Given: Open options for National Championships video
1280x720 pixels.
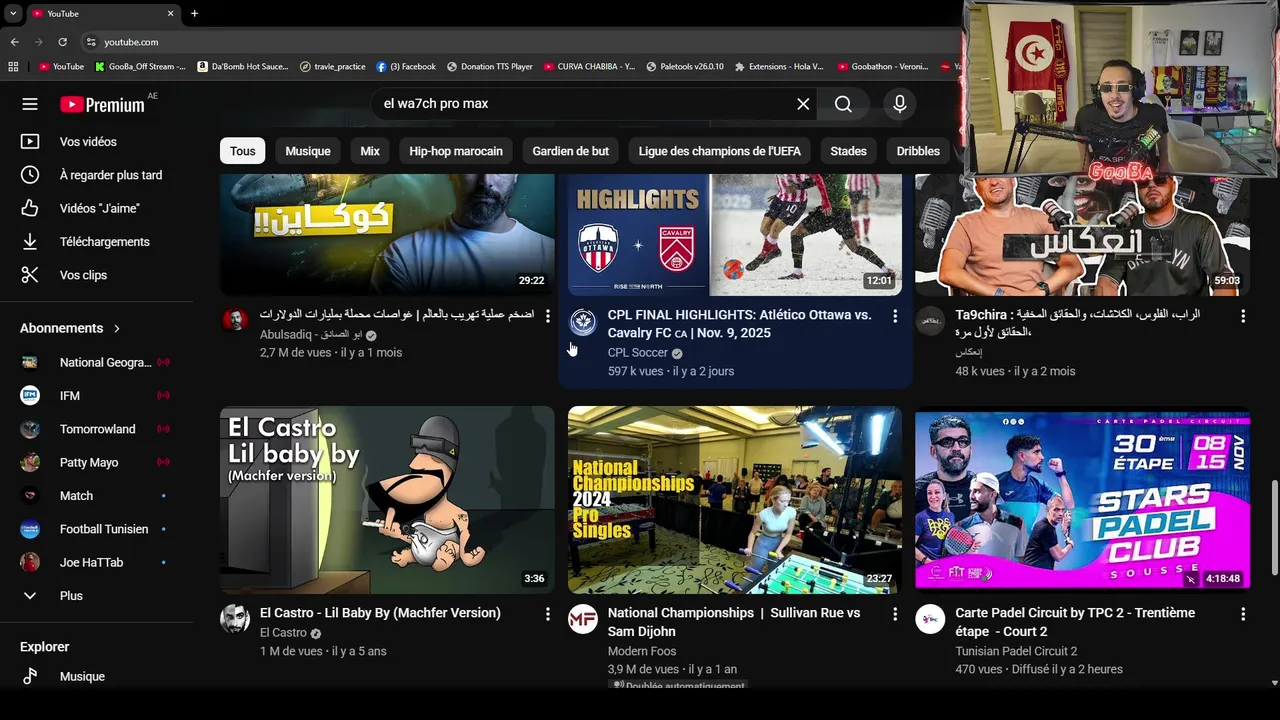Looking at the screenshot, I should click(x=895, y=614).
